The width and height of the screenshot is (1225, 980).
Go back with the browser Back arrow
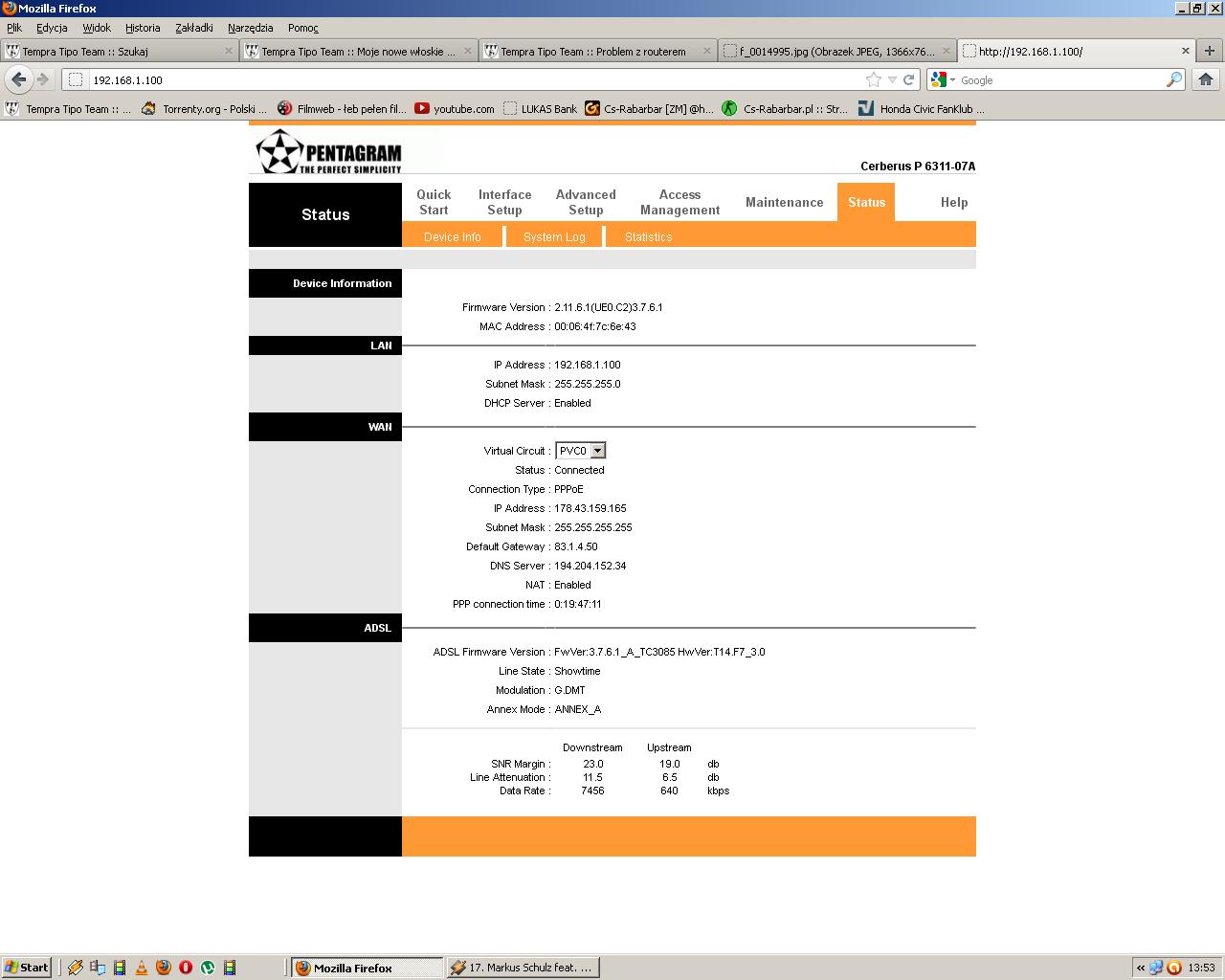click(18, 79)
